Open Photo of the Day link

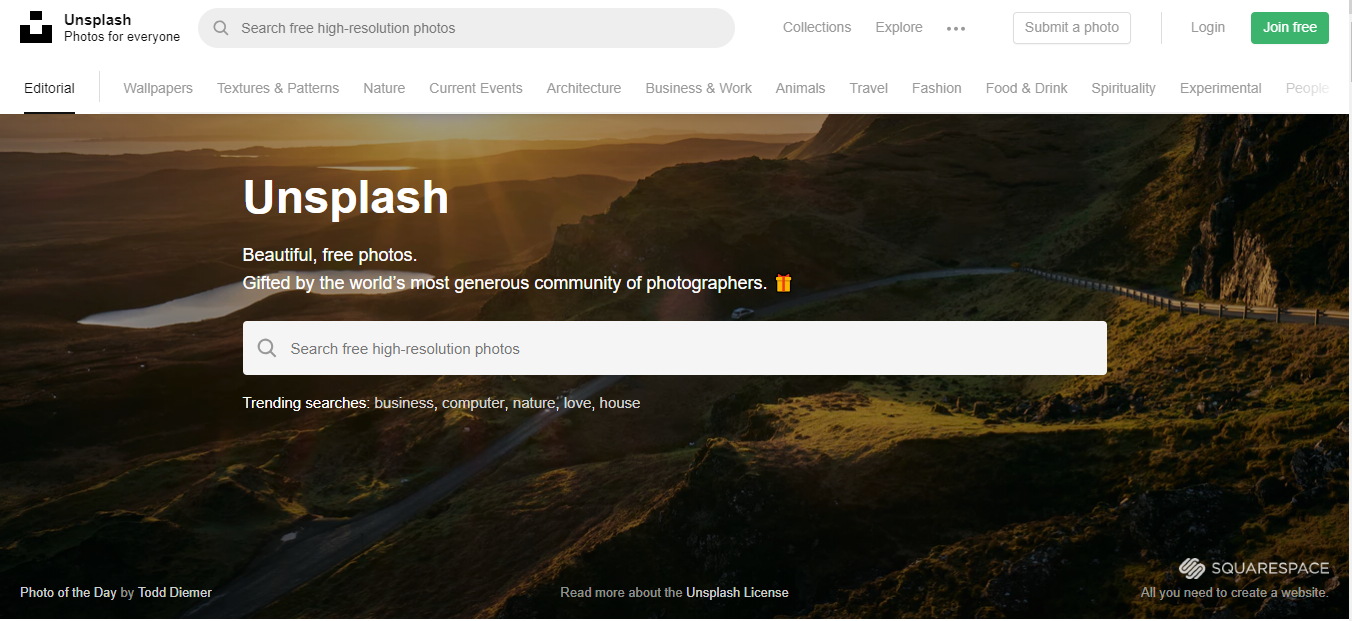[x=68, y=592]
